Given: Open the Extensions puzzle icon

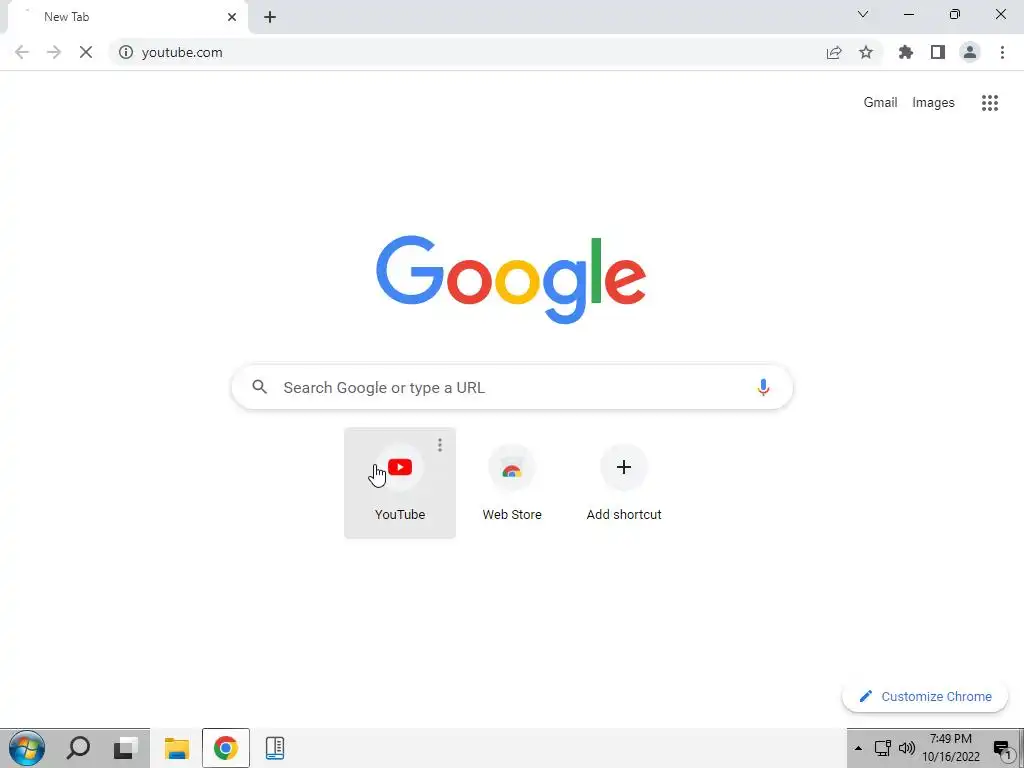Looking at the screenshot, I should pos(906,52).
